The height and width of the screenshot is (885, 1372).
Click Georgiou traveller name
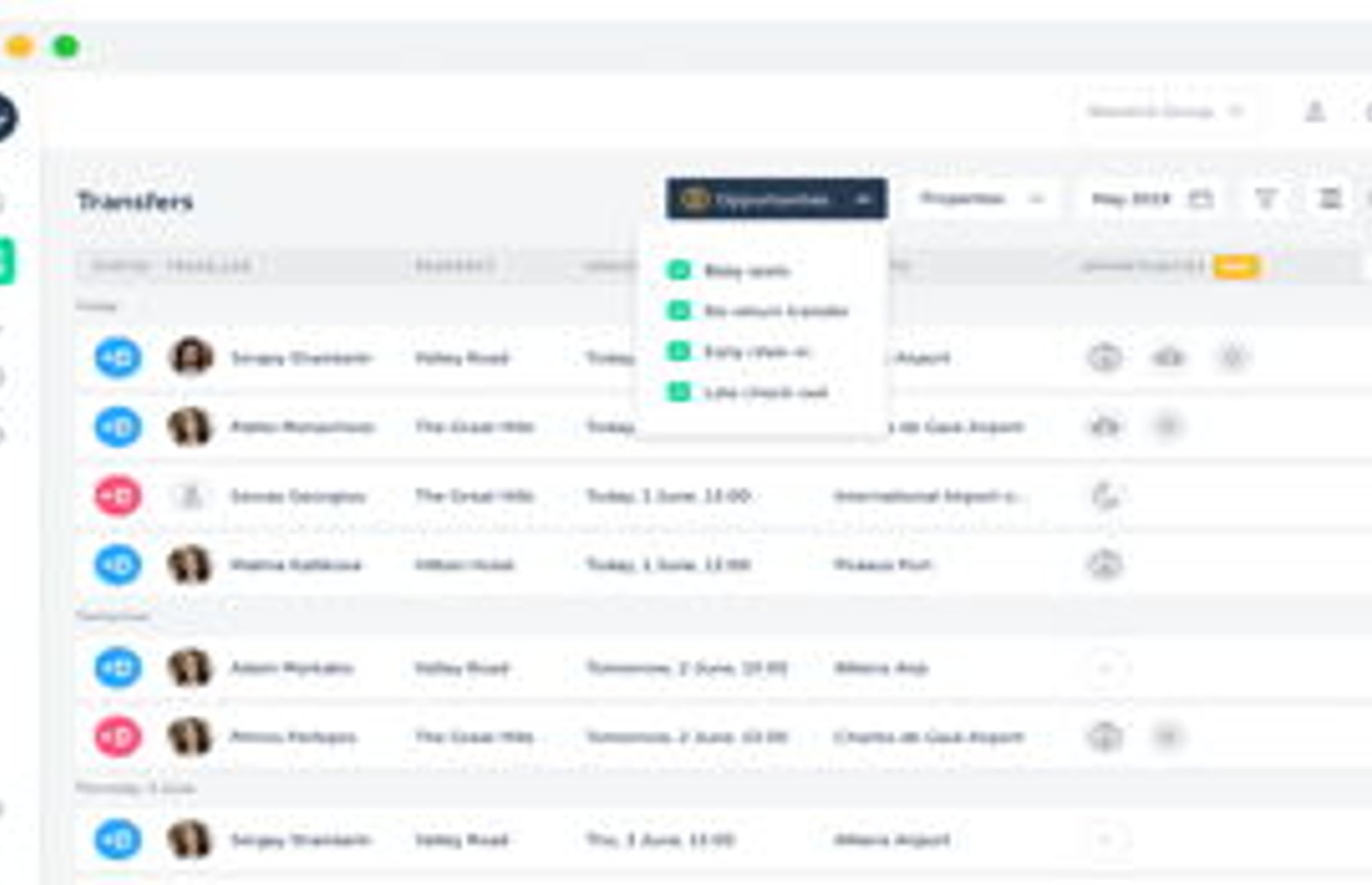[x=298, y=496]
